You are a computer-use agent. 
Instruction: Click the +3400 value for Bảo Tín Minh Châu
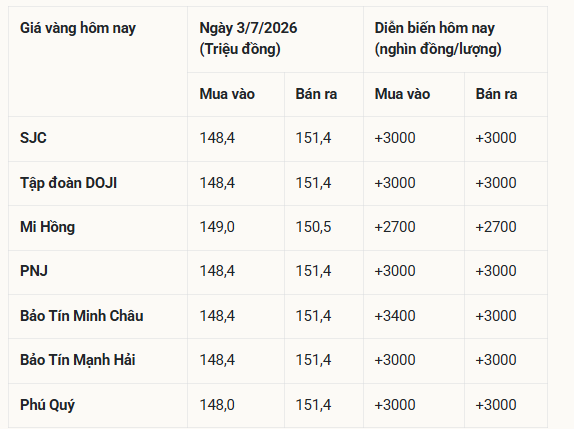point(395,316)
